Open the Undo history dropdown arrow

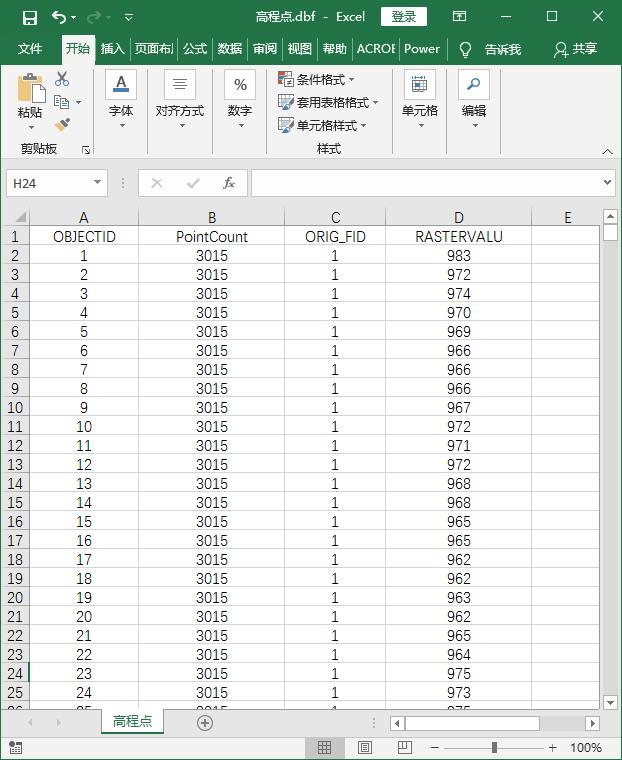74,18
